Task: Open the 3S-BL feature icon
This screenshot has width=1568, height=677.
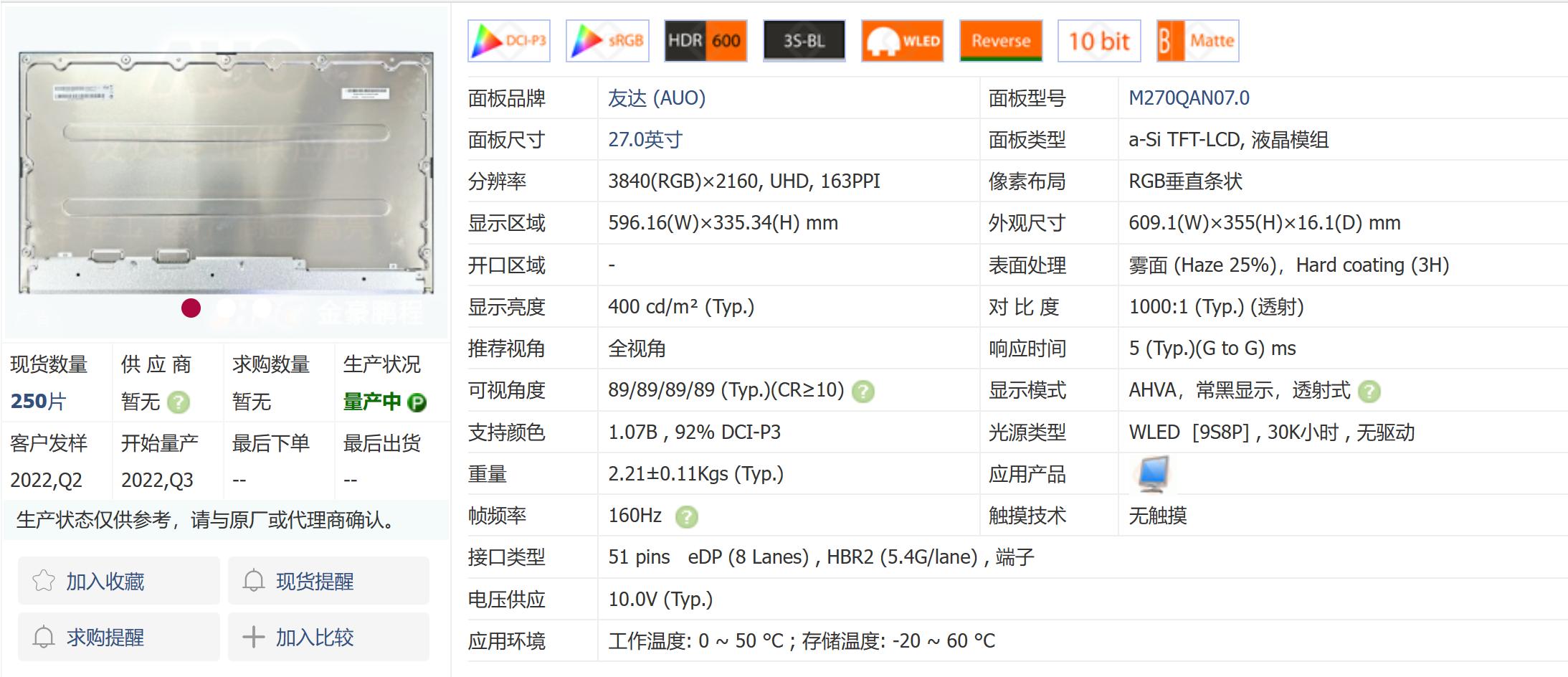Action: (x=804, y=41)
